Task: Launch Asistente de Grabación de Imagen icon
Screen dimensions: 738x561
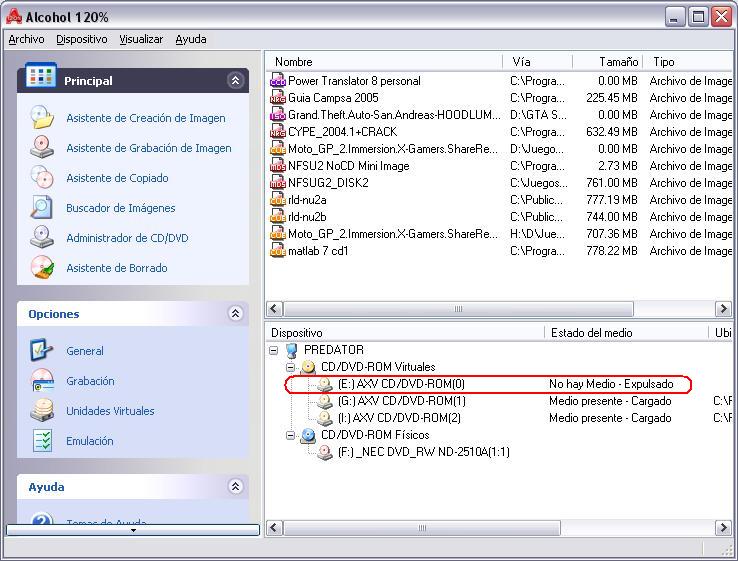Action: point(42,147)
